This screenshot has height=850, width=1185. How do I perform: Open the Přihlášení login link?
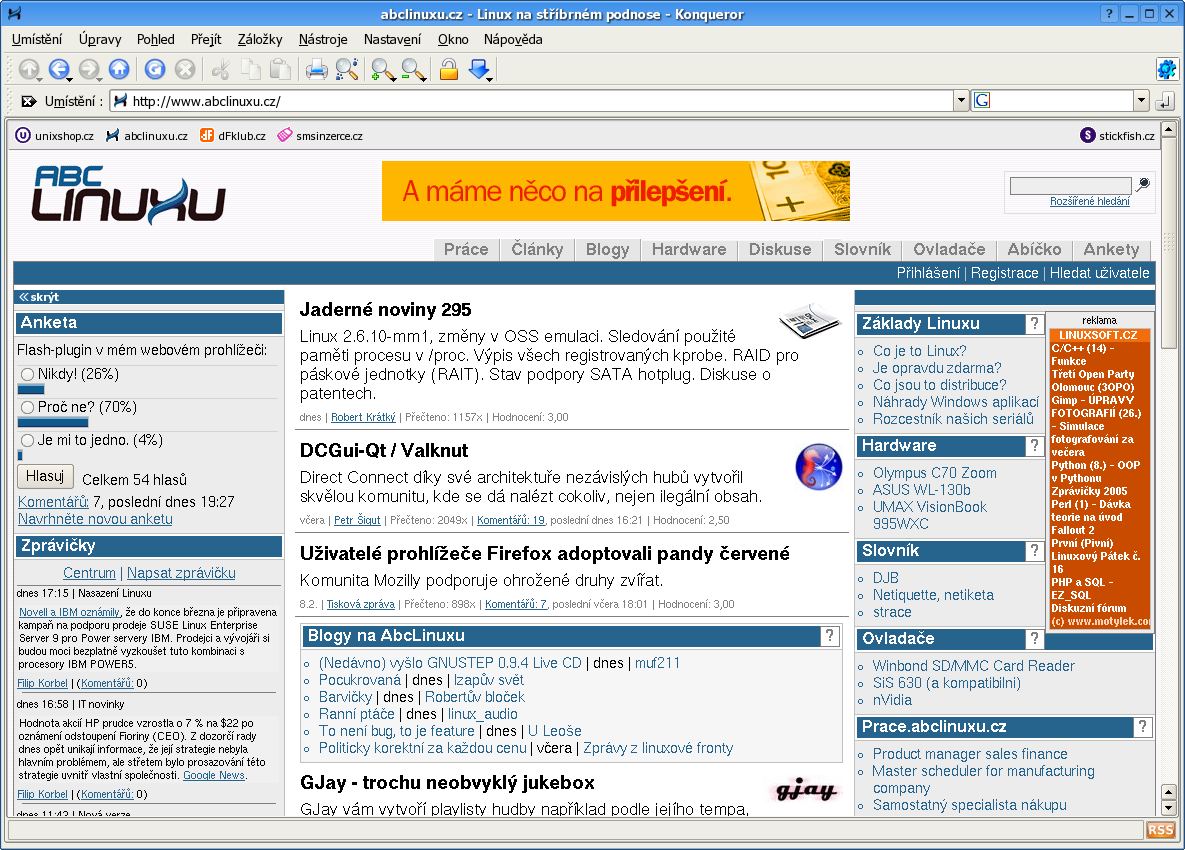[928, 273]
